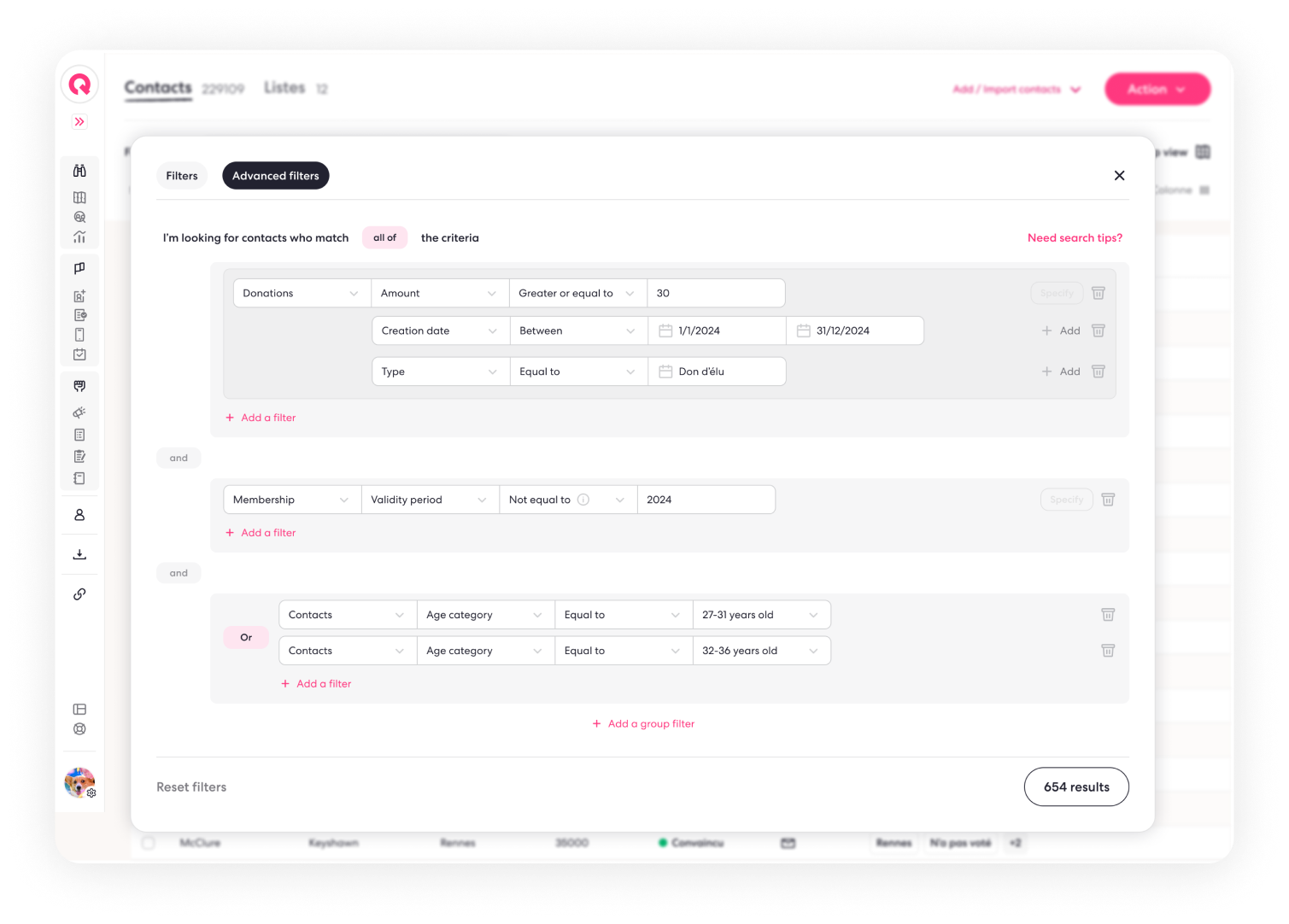Open the map icon in sidebar

tap(79, 197)
